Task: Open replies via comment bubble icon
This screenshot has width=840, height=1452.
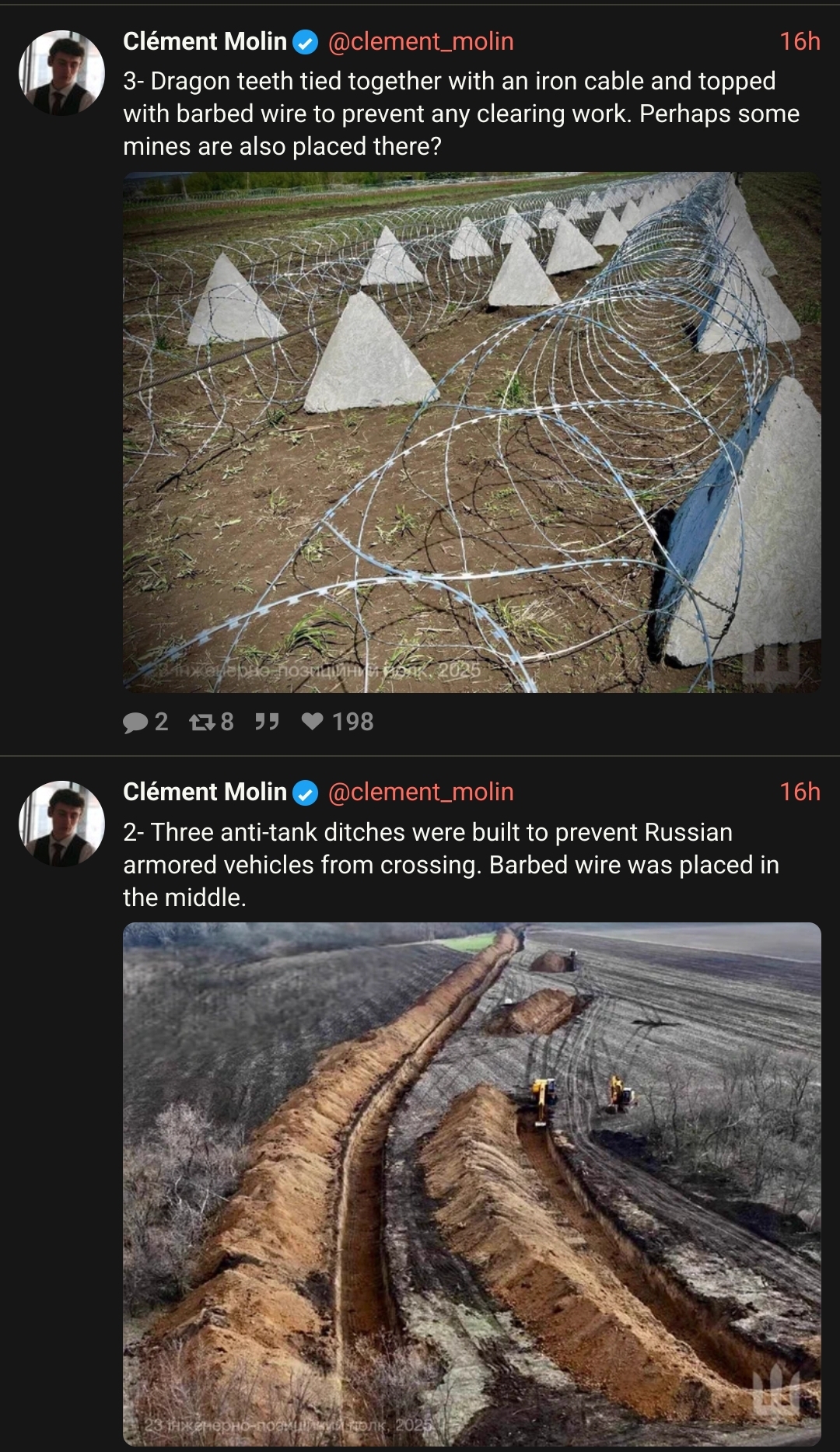Action: 135,723
